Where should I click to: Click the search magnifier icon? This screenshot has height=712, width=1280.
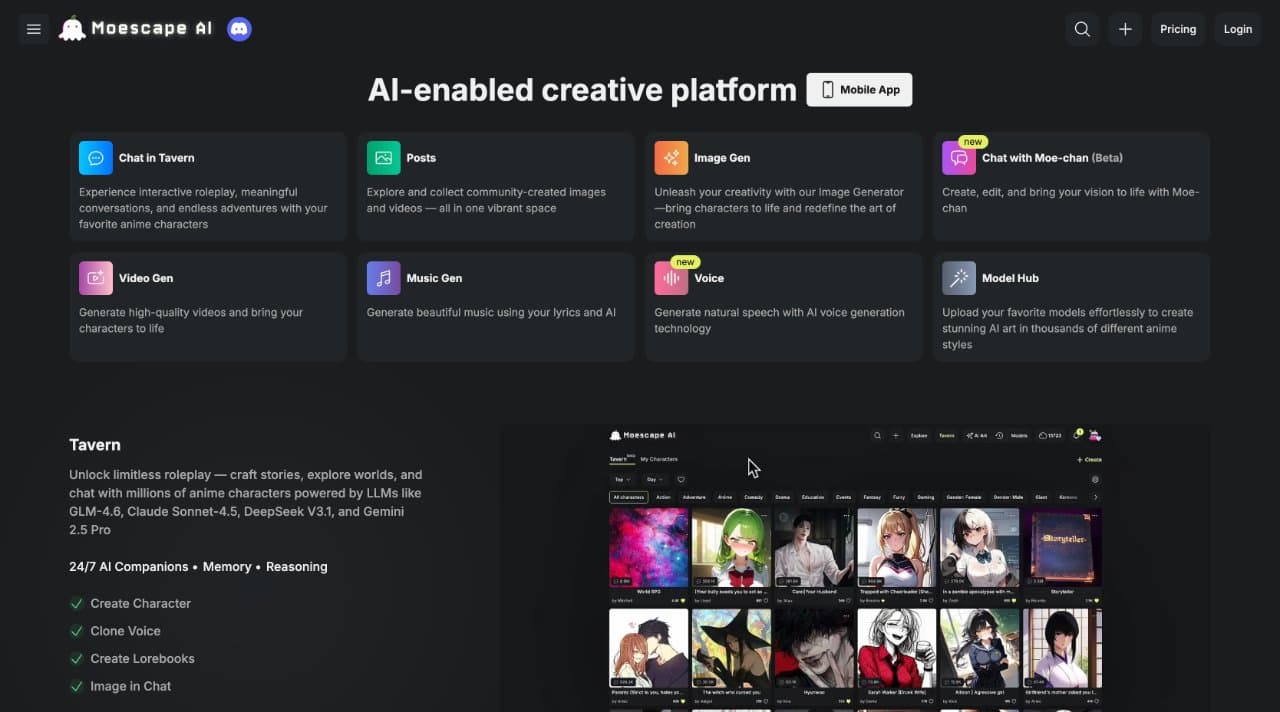[x=1082, y=29]
